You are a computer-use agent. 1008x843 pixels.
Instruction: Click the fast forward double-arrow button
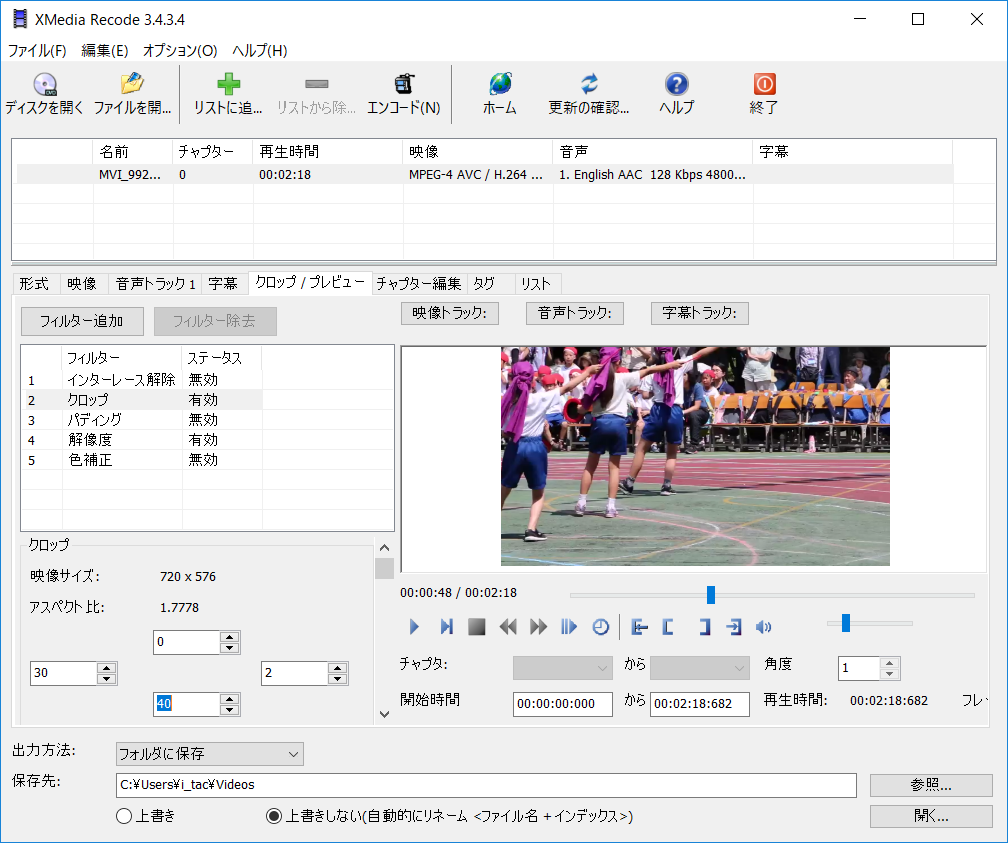tap(538, 626)
